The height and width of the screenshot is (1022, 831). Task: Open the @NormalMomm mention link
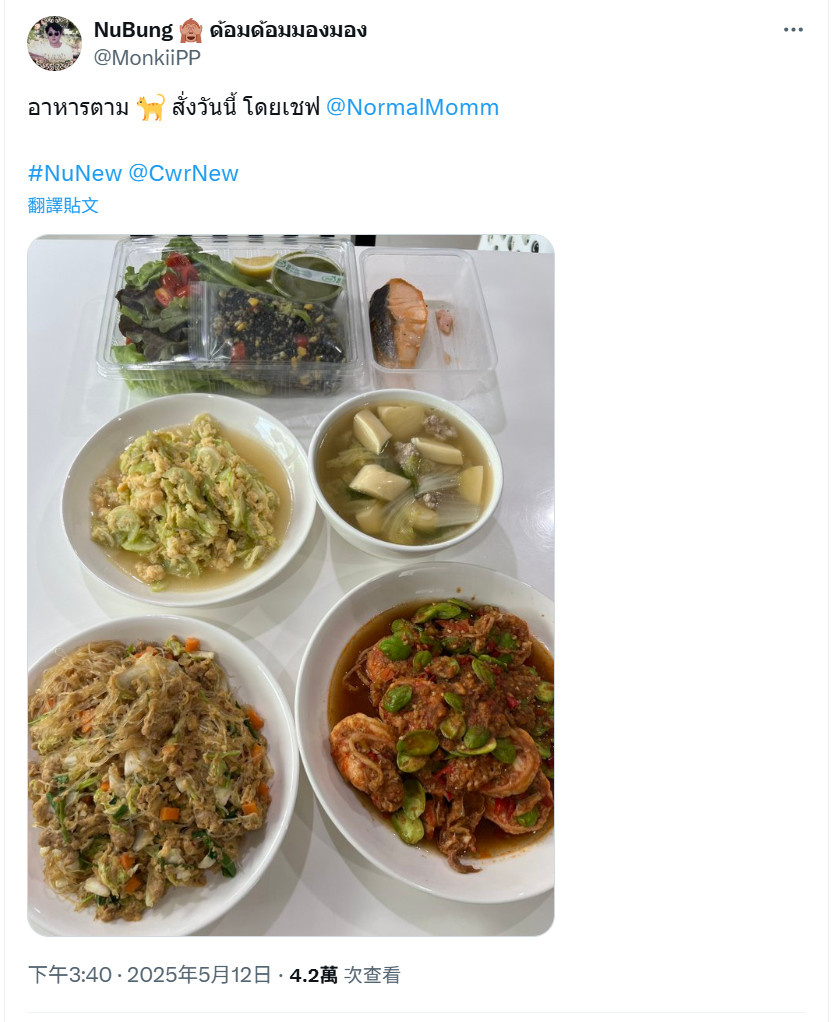pyautogui.click(x=412, y=107)
